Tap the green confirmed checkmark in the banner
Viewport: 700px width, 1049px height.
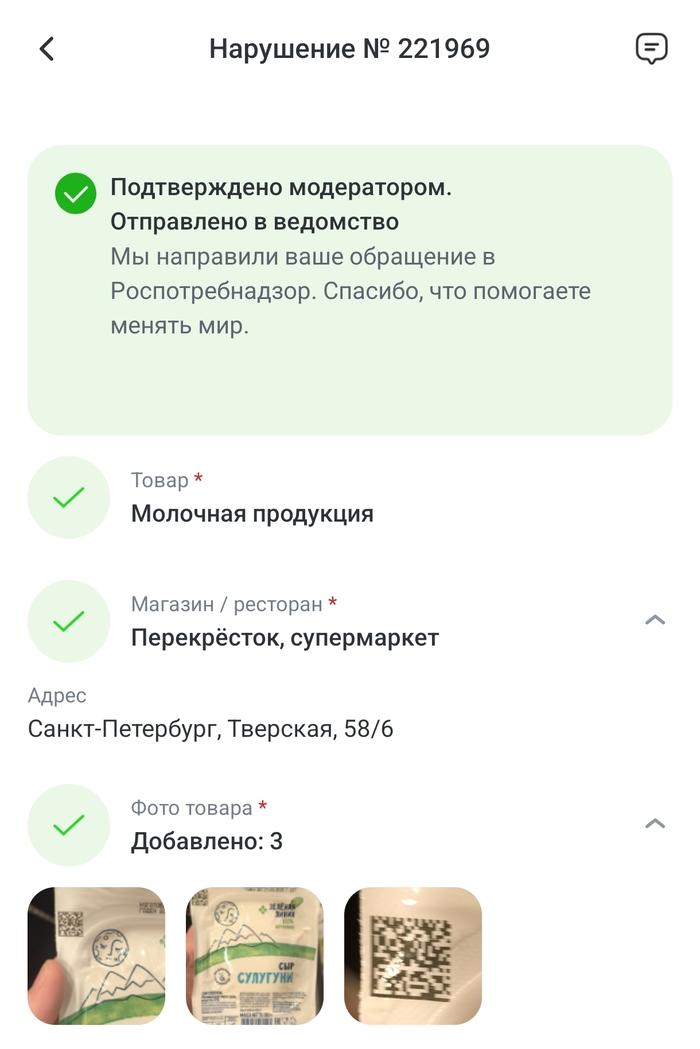pyautogui.click(x=75, y=193)
